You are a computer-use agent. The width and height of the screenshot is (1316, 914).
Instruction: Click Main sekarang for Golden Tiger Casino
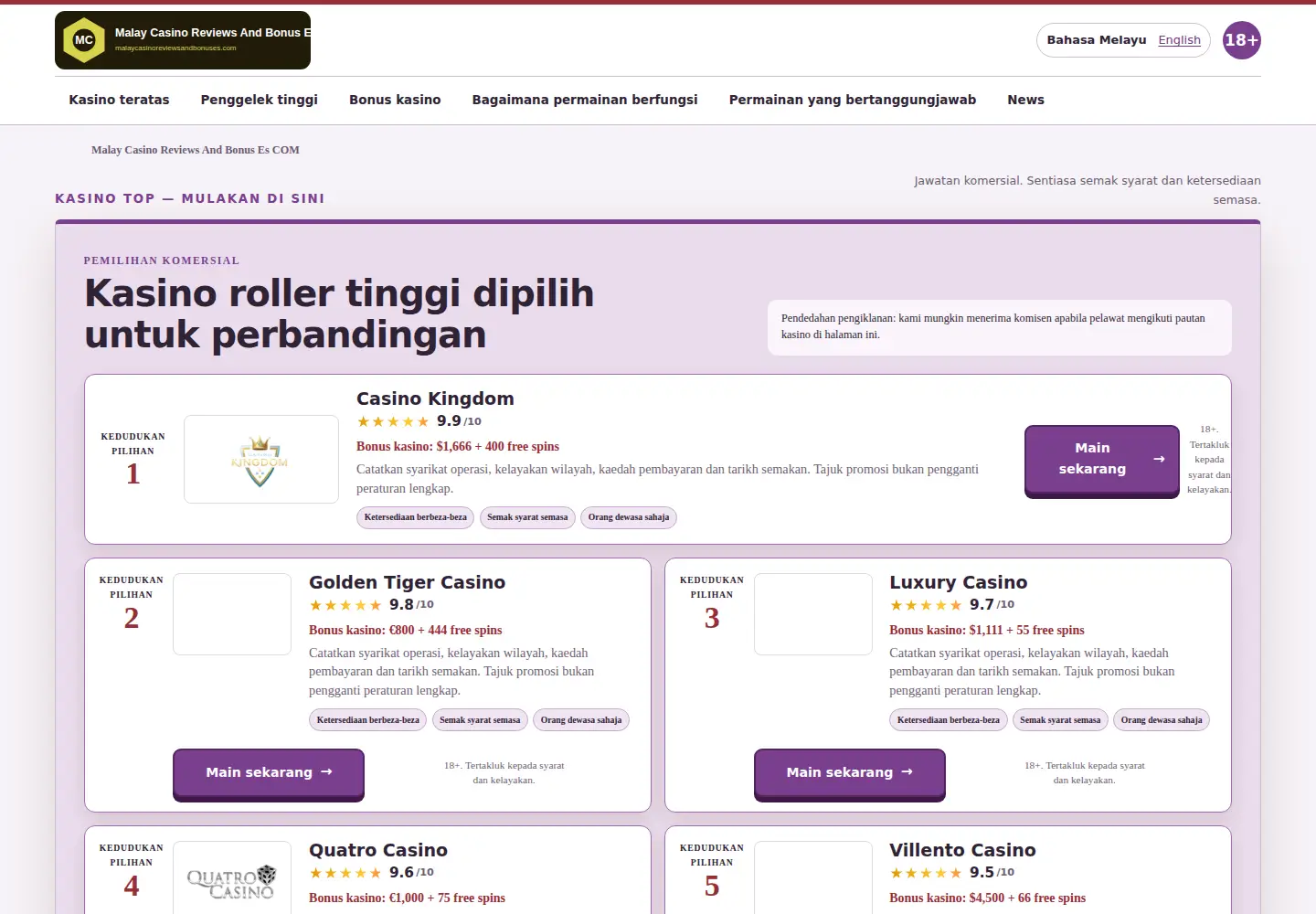coord(269,773)
